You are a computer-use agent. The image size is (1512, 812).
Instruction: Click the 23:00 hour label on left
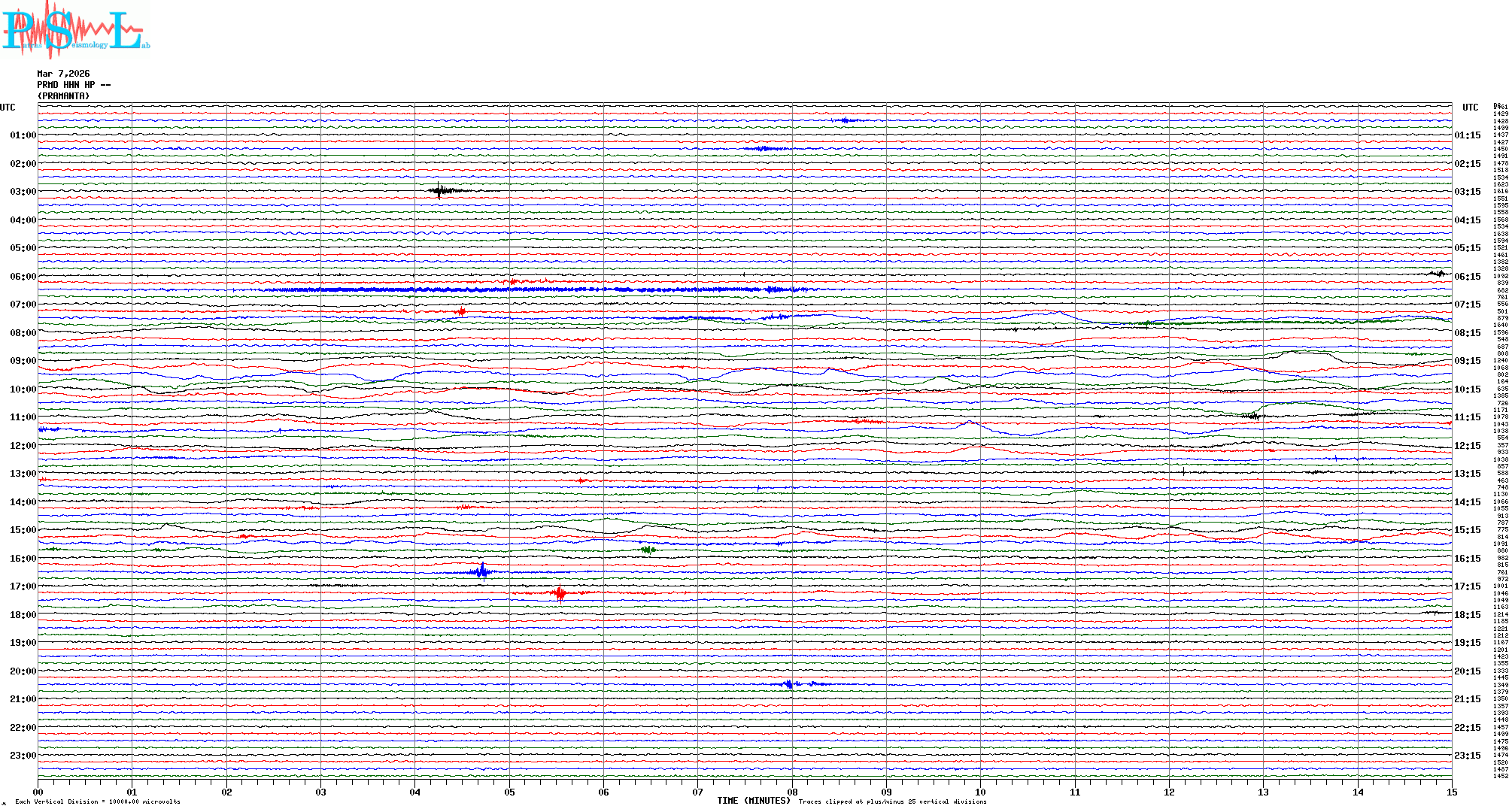tap(23, 756)
